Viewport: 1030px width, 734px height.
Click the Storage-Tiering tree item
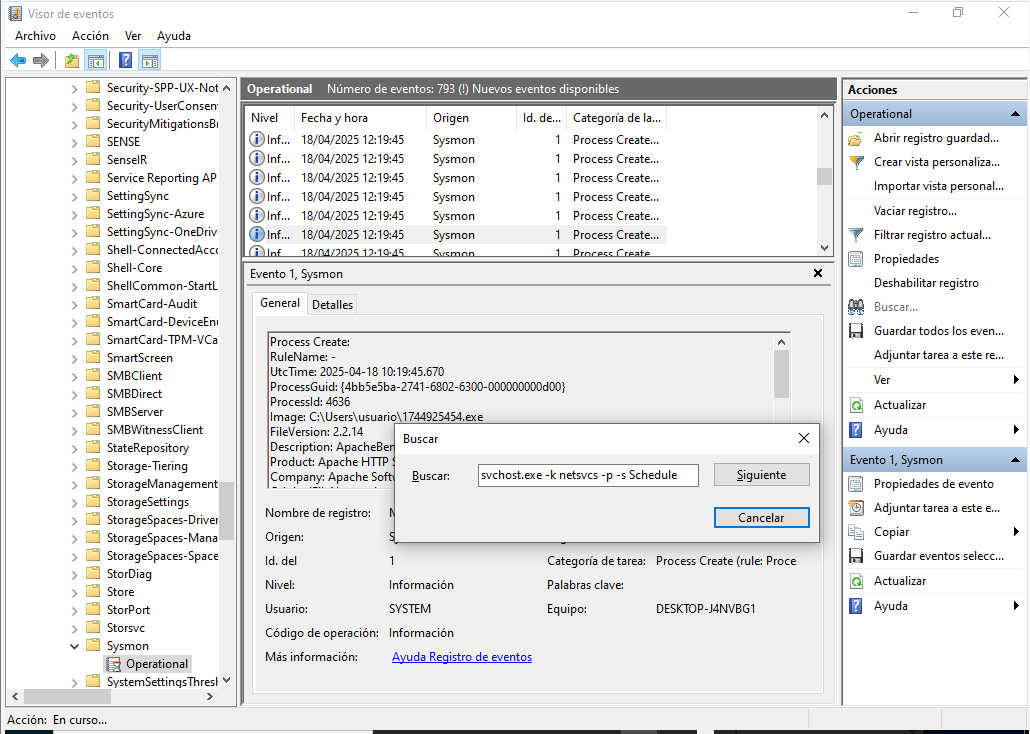(147, 466)
